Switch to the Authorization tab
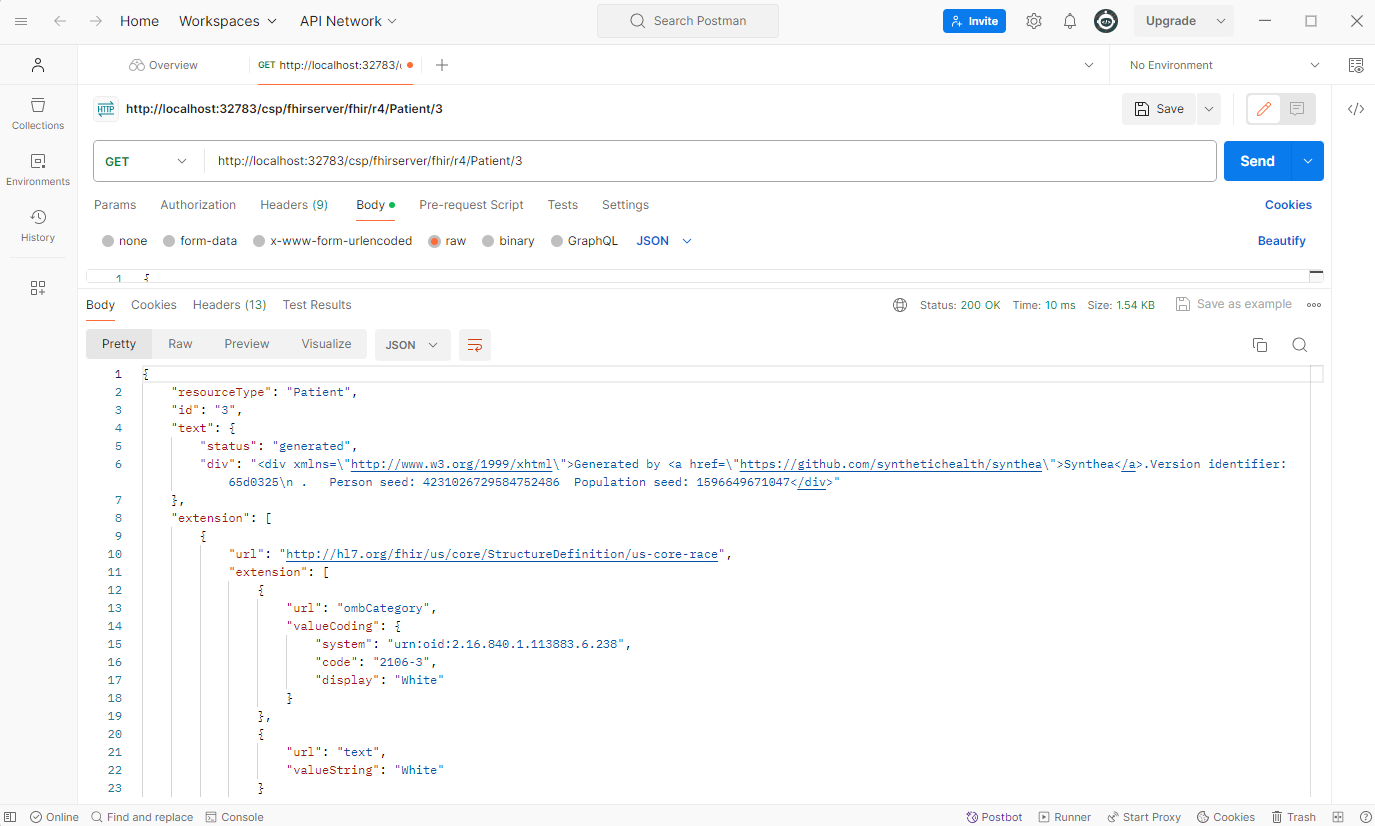This screenshot has height=826, width=1375. coord(198,205)
